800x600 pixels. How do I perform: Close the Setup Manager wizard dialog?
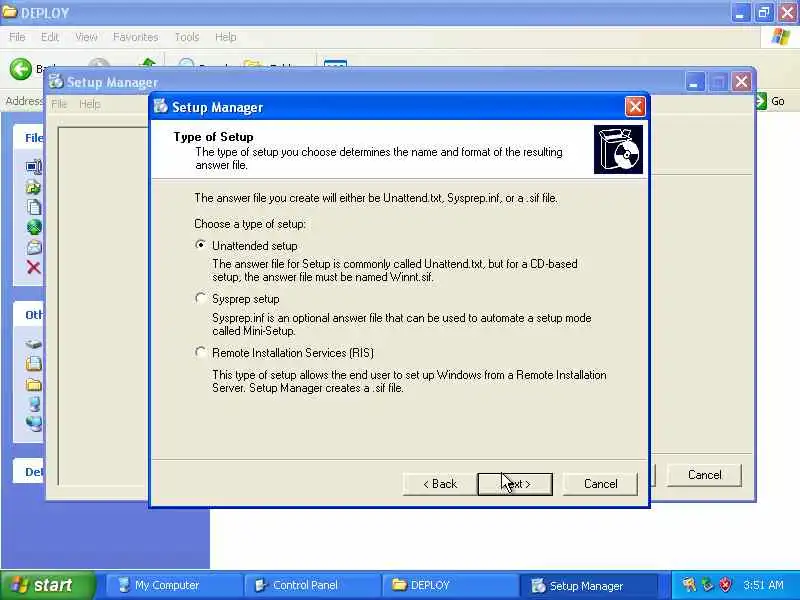[635, 107]
